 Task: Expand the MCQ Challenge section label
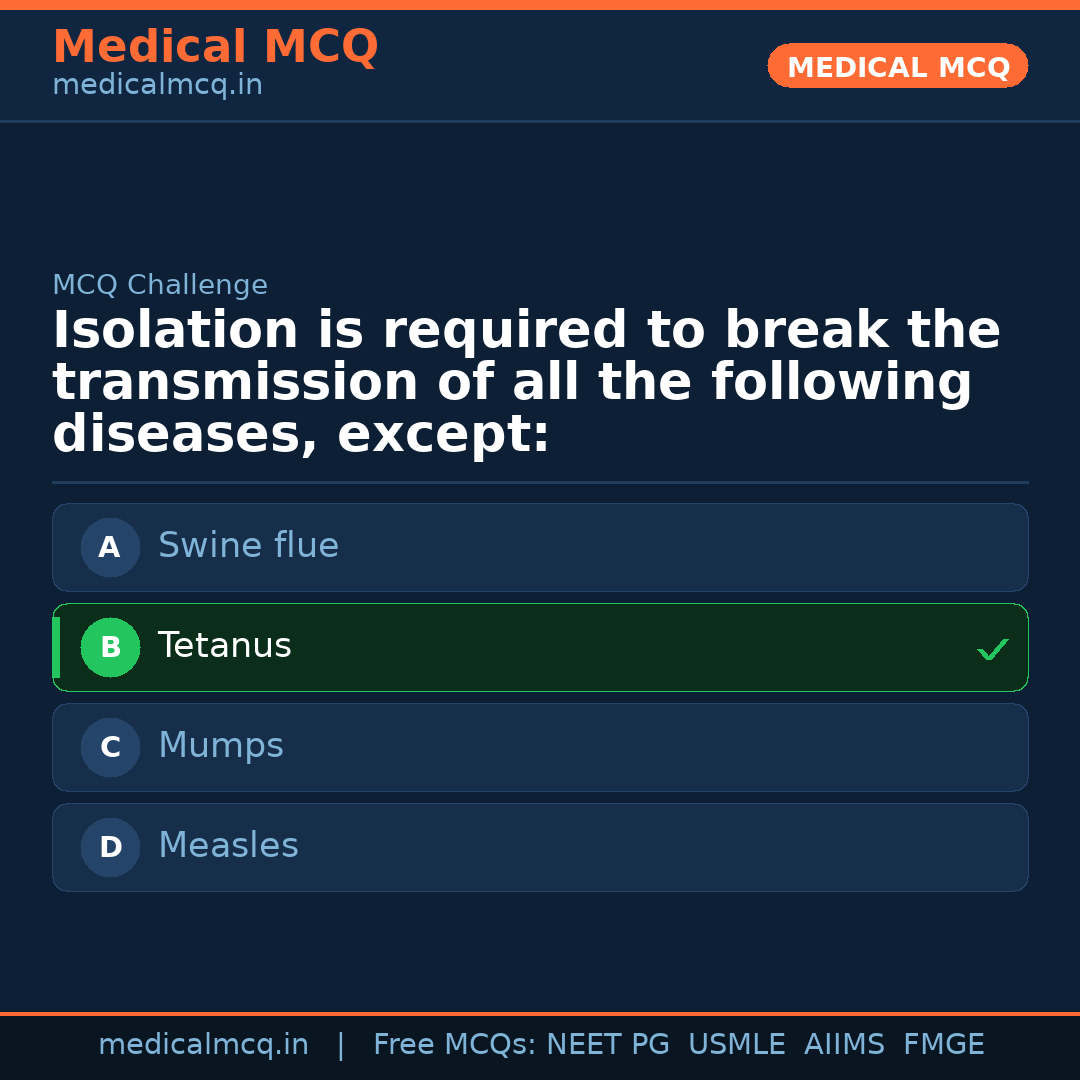160,285
